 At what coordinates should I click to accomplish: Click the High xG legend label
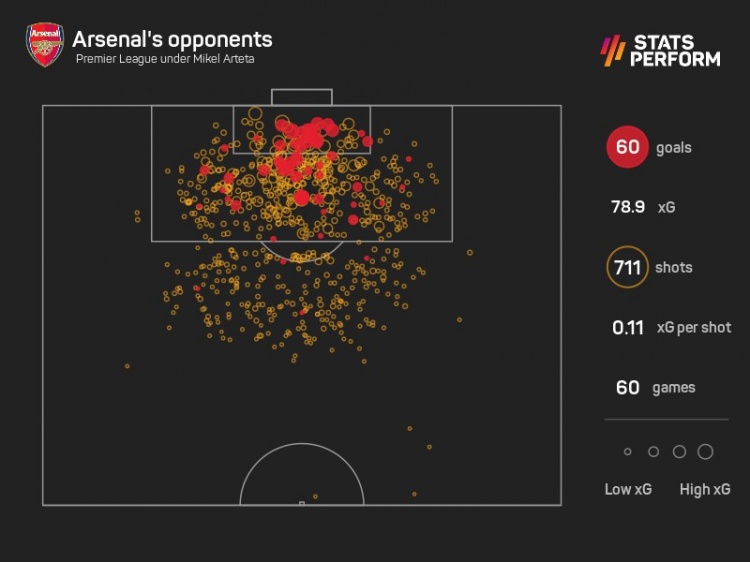[705, 489]
